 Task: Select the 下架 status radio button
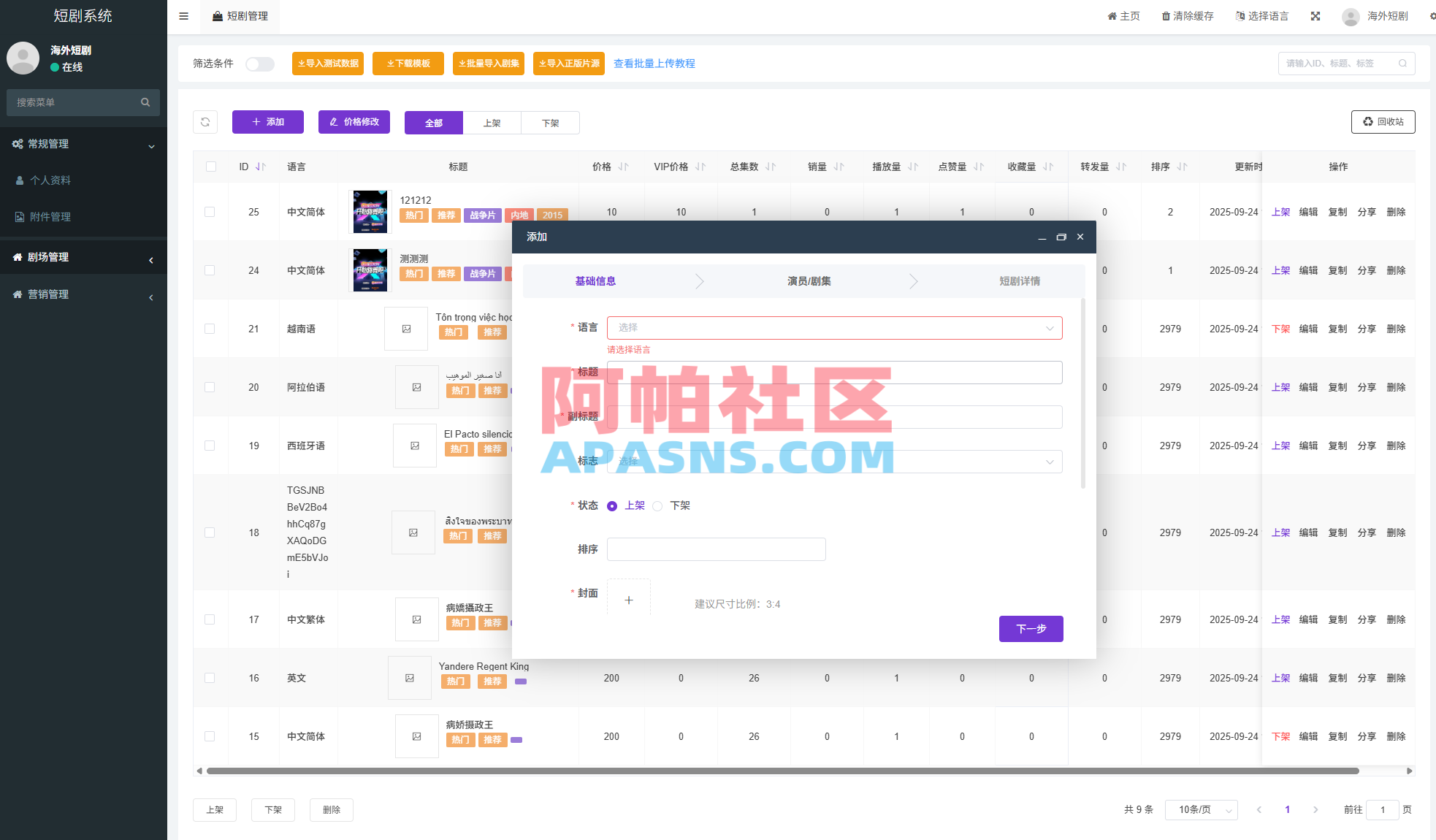(657, 505)
